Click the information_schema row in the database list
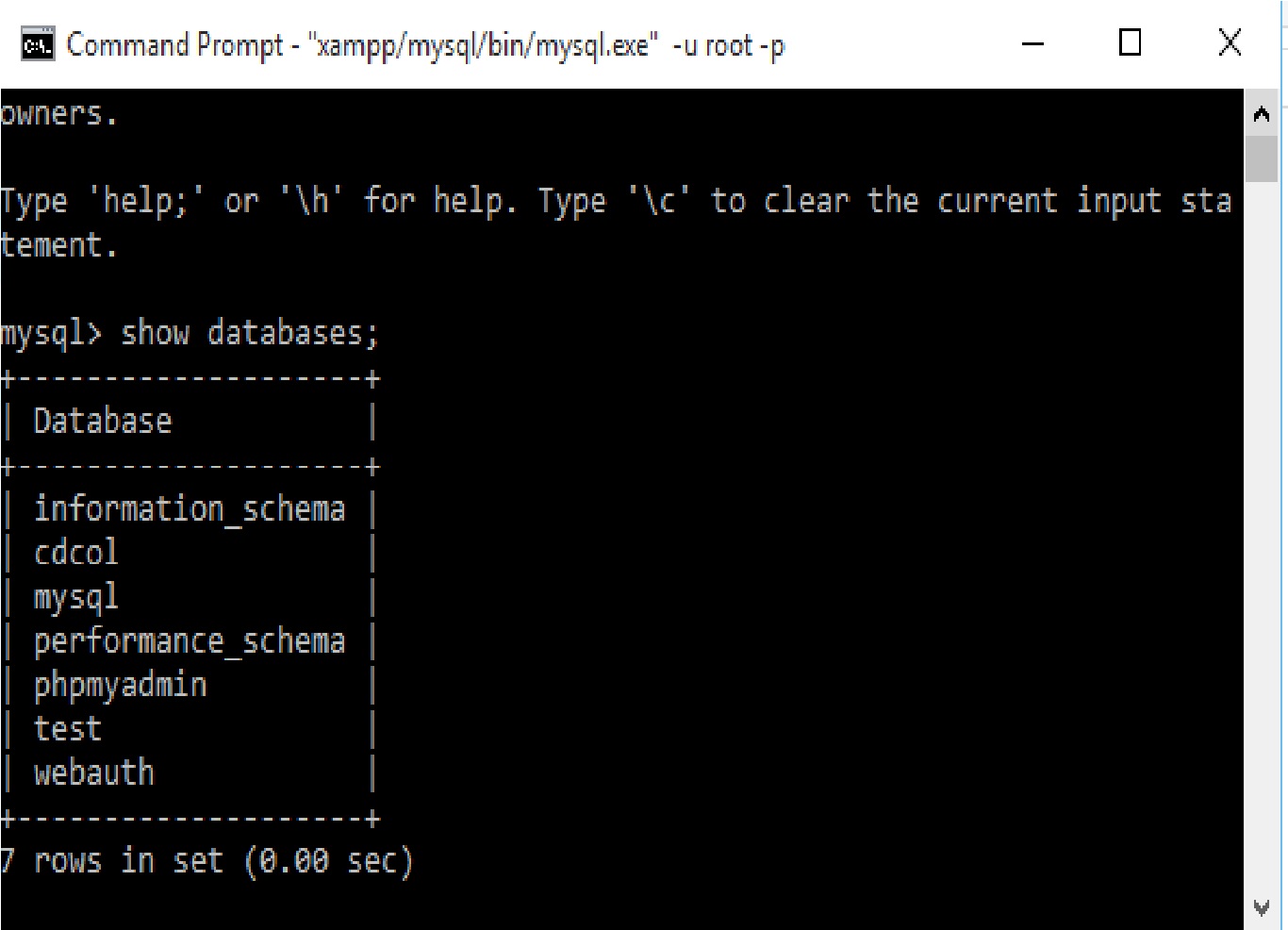This screenshot has width=1288, height=930. pyautogui.click(x=190, y=507)
